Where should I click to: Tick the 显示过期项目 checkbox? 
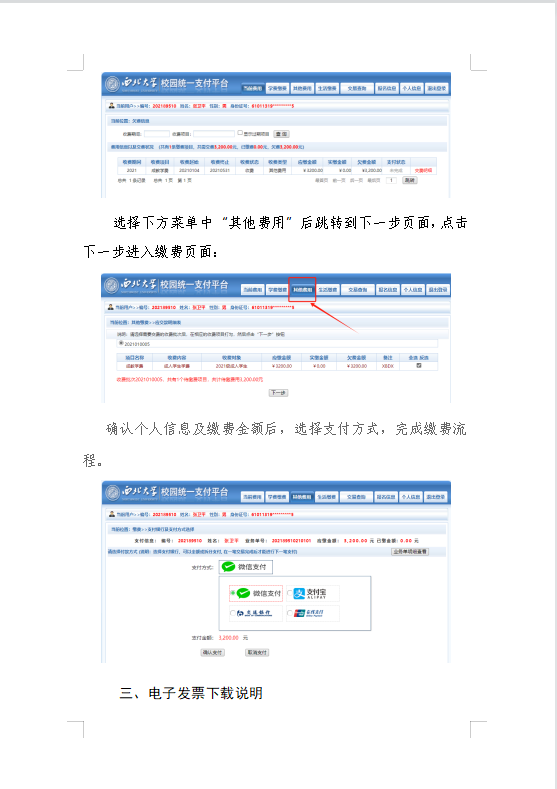pos(240,133)
